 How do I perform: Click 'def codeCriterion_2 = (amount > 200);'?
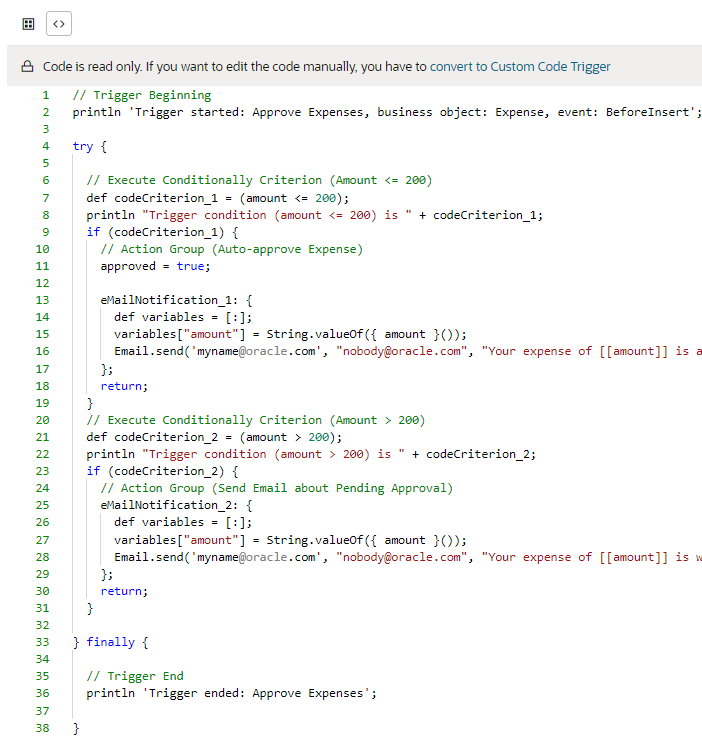tap(214, 437)
